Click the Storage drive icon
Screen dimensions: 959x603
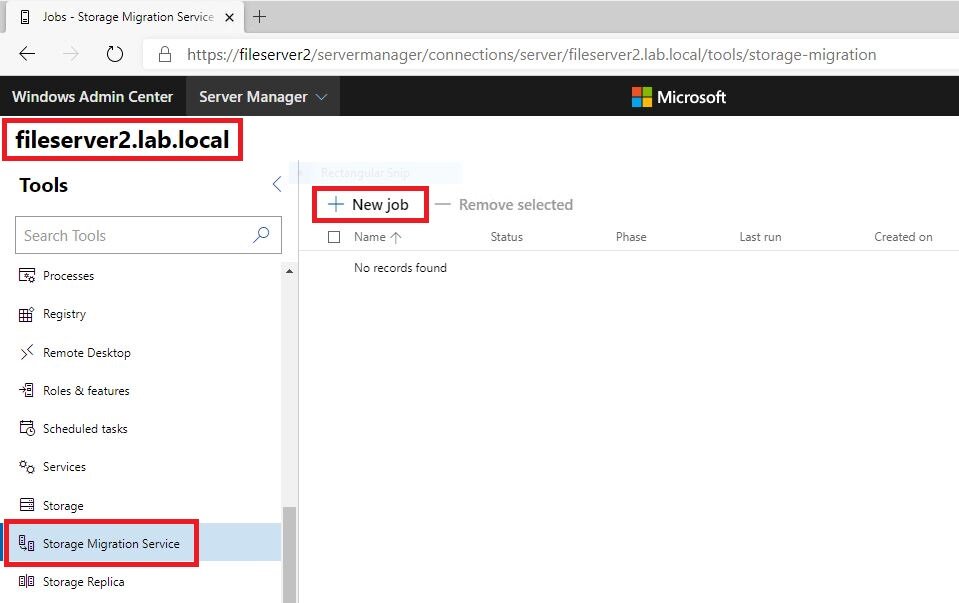tap(27, 505)
